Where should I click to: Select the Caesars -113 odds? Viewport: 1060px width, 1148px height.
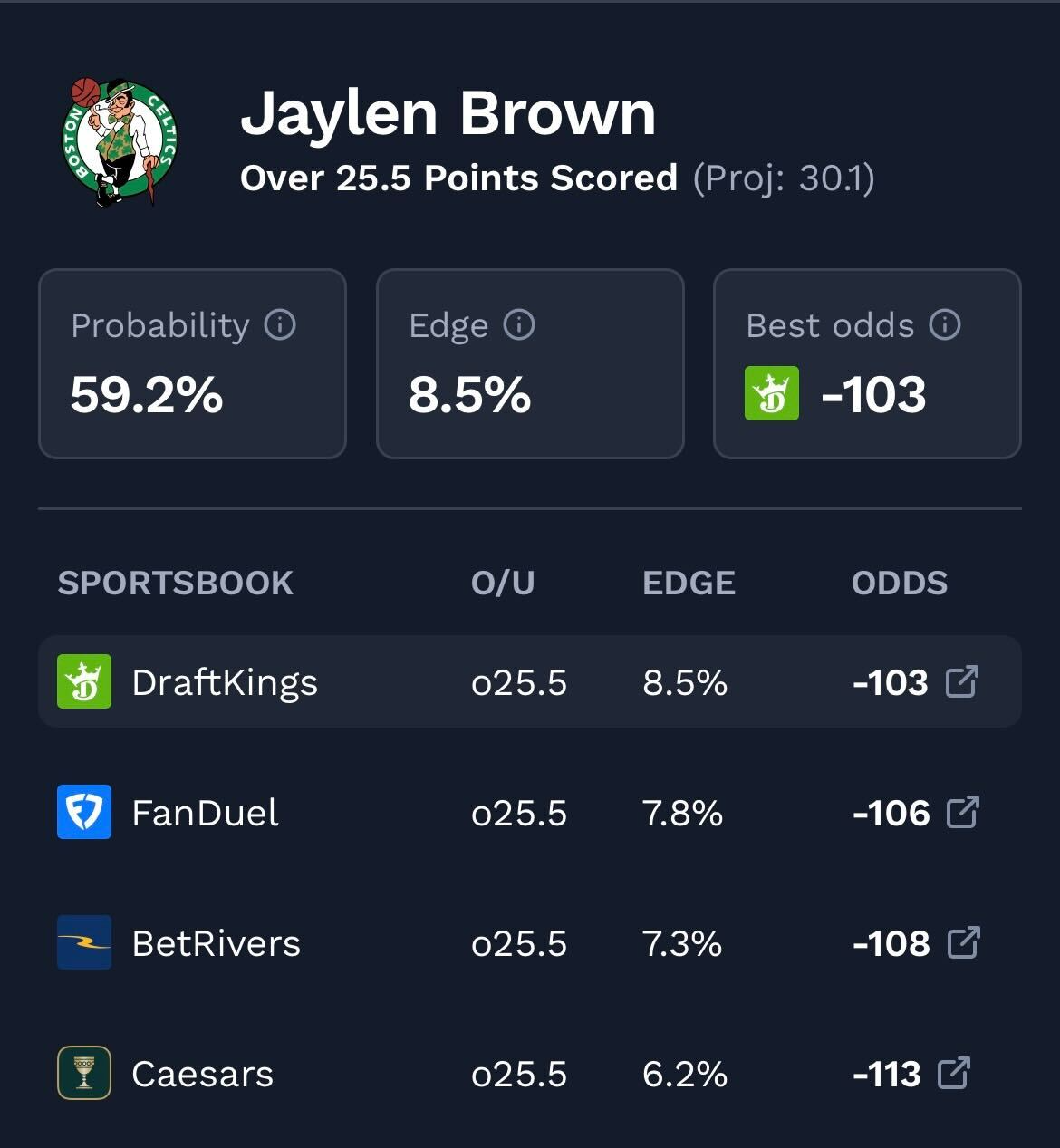coord(887,1074)
